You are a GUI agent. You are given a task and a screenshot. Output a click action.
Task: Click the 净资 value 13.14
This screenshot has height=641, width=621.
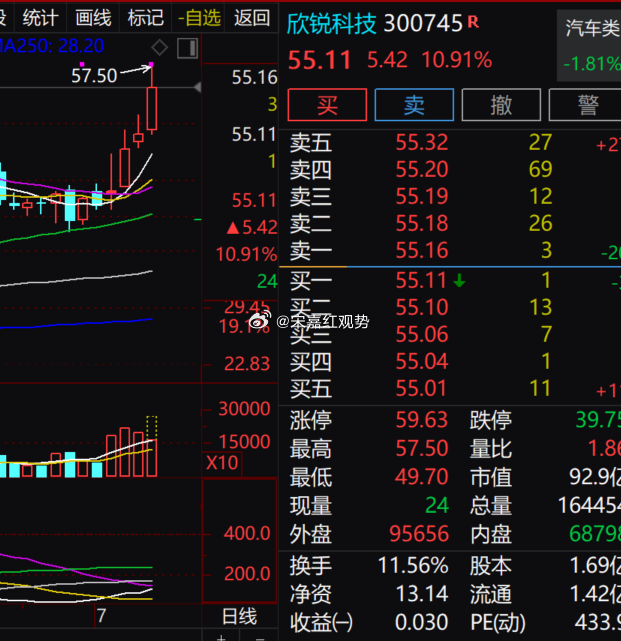(422, 594)
